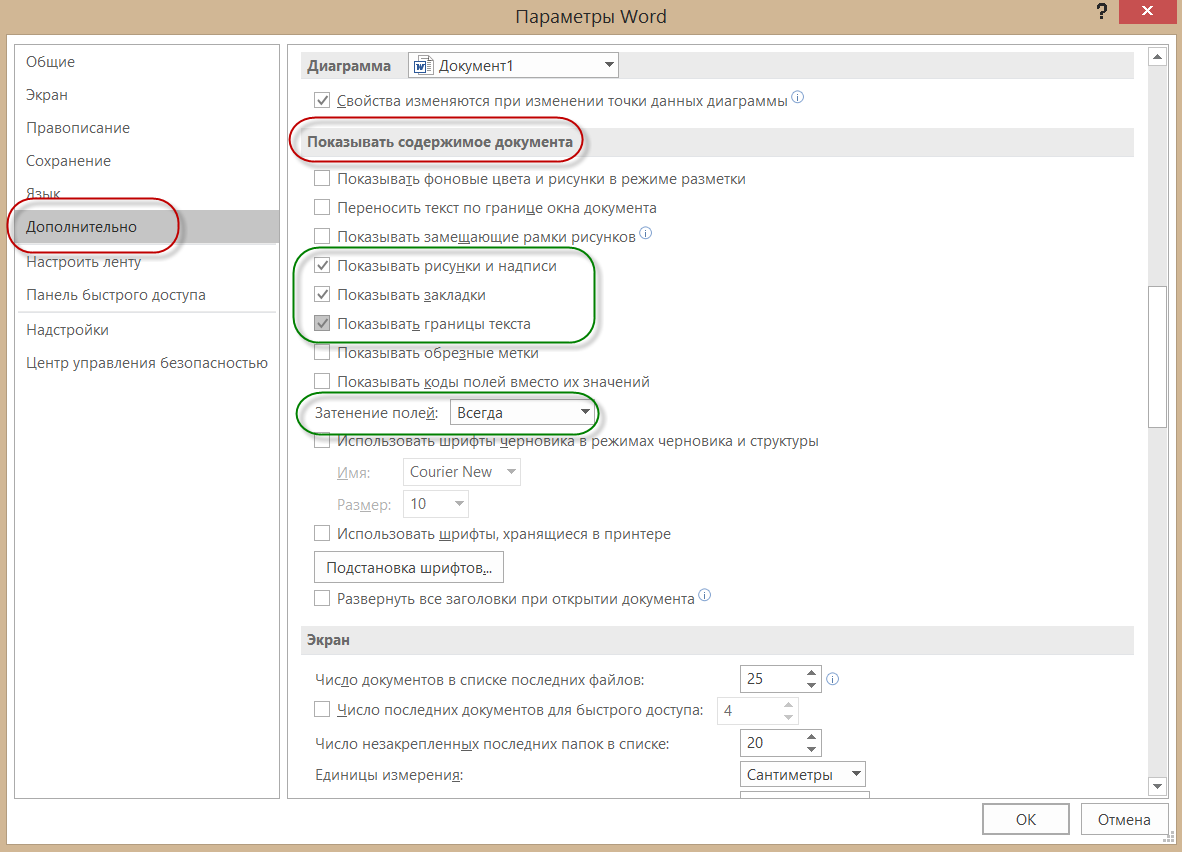Screen dimensions: 1182x852
Task: Open the Надстройки category
Action: click(x=147, y=330)
